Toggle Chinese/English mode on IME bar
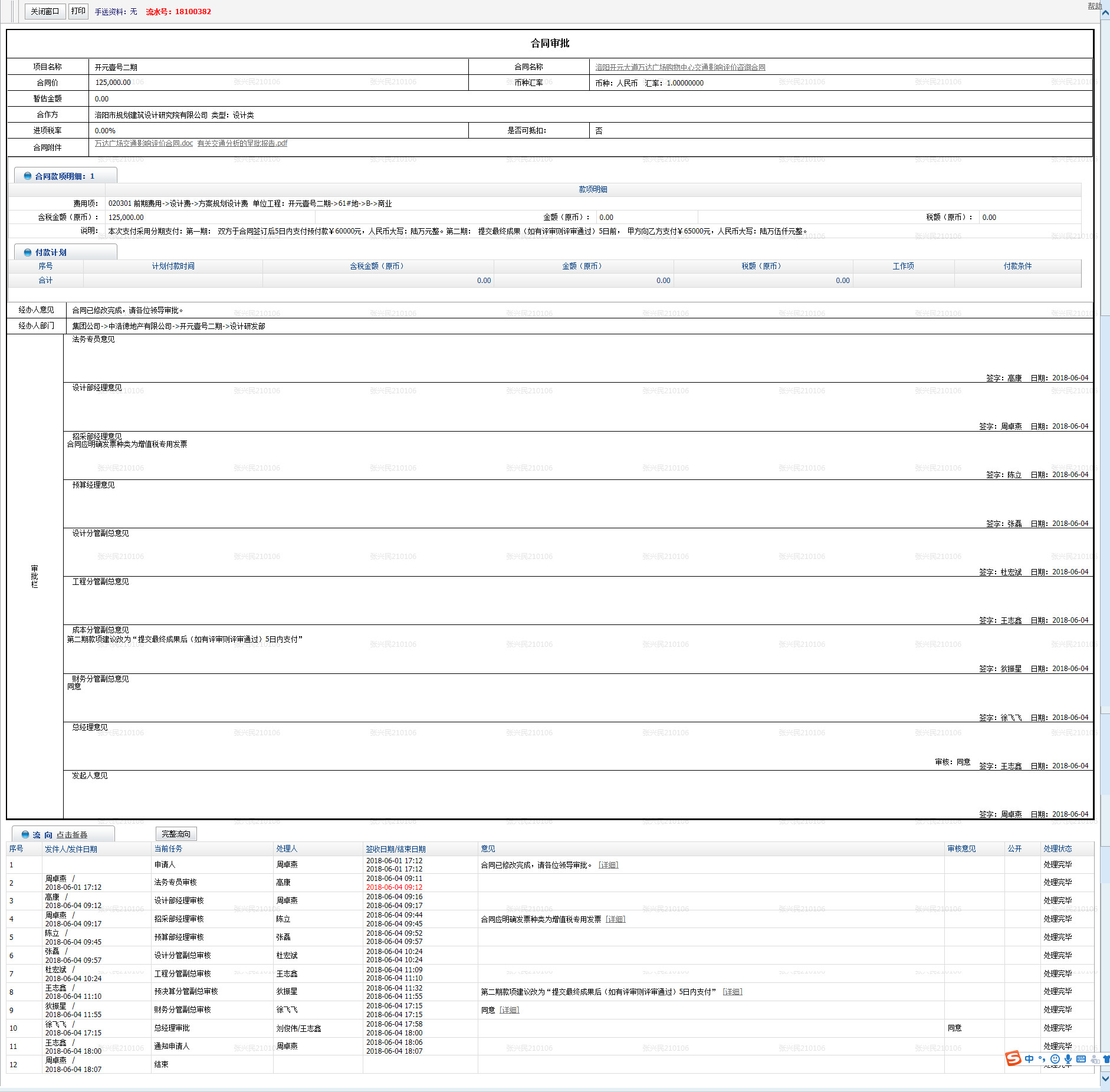This screenshot has width=1110, height=1092. [1029, 1059]
